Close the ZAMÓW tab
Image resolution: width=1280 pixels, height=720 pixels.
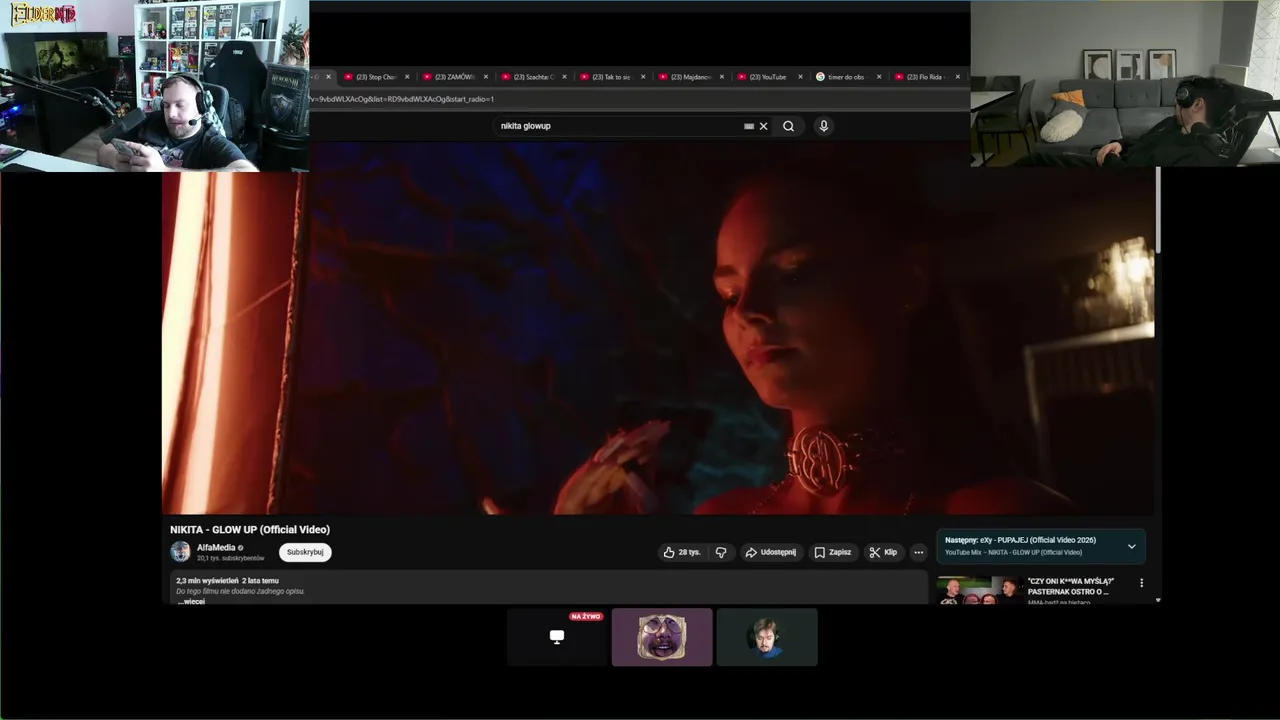486,77
